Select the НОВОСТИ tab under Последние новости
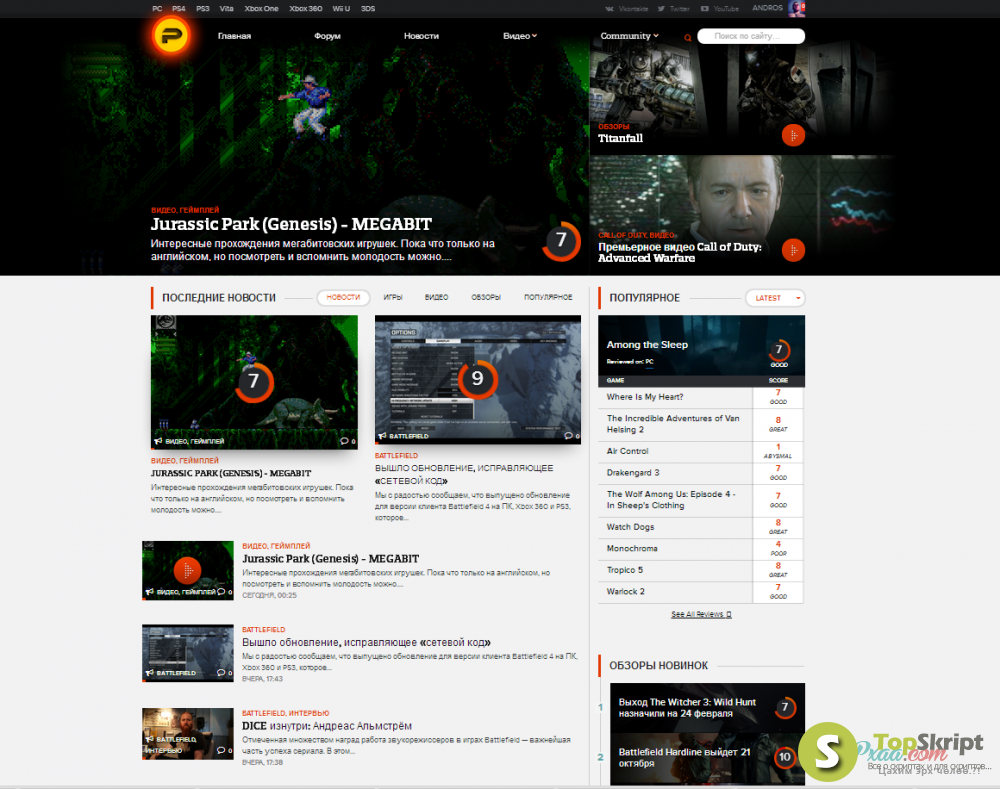Image resolution: width=1000 pixels, height=789 pixels. pos(343,297)
